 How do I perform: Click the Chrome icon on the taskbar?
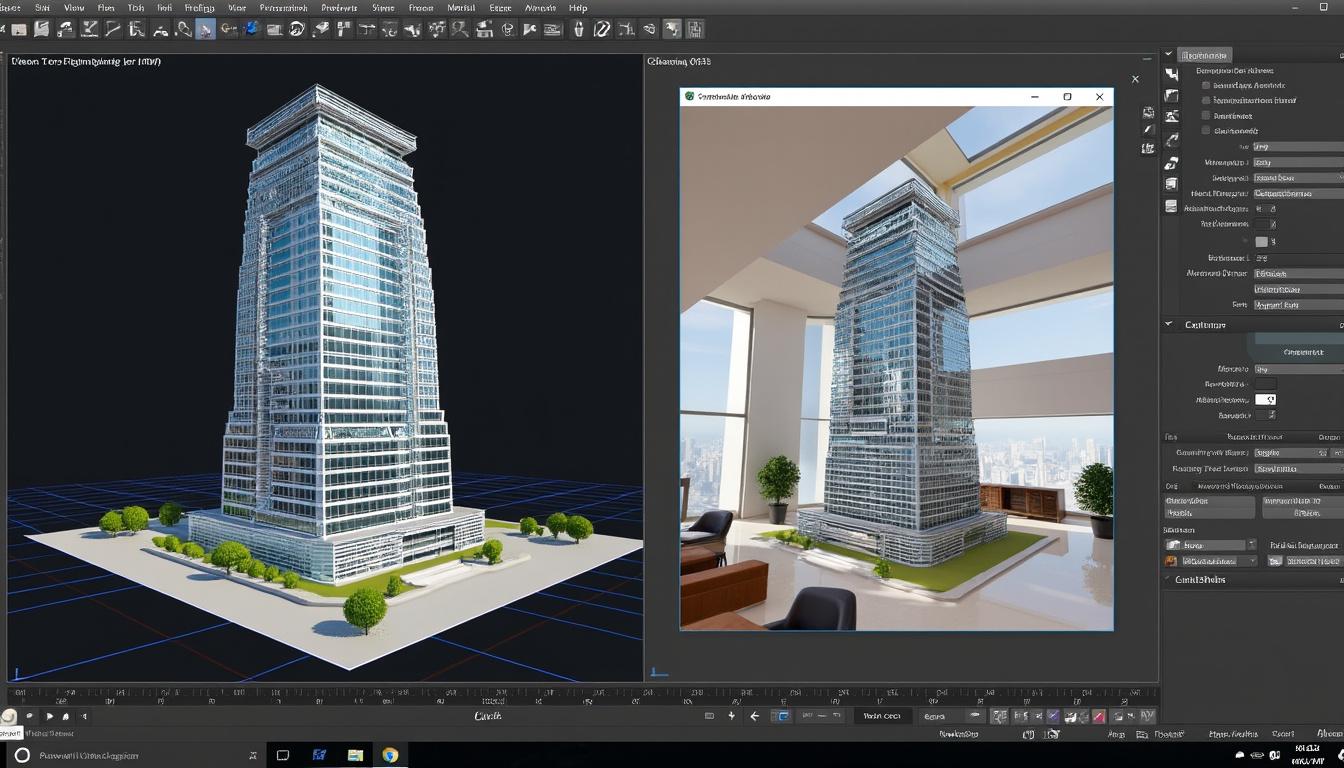pos(389,755)
